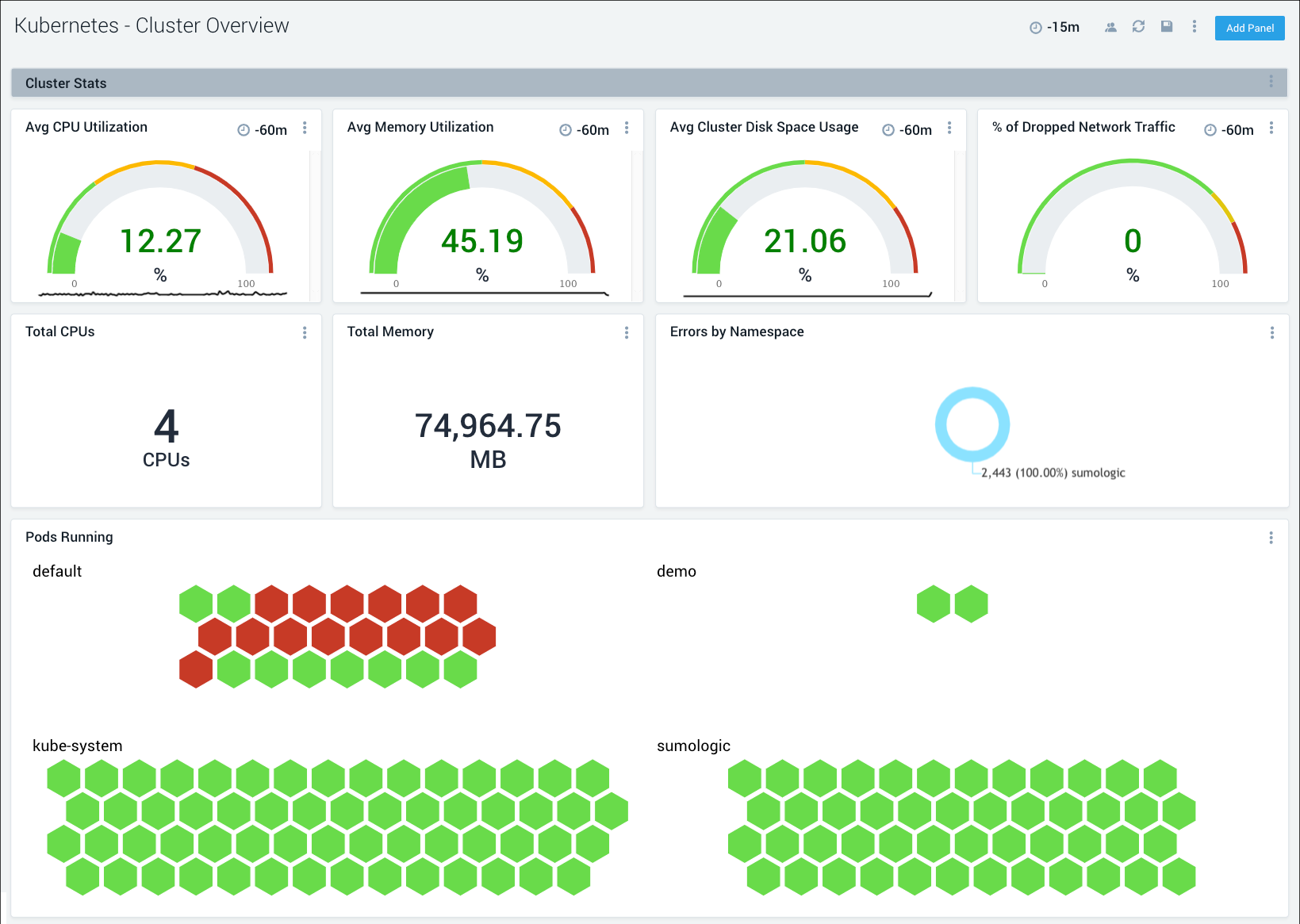The width and height of the screenshot is (1300, 924).
Task: Click the clock icon on Avg CPU Utilization panel
Action: (x=244, y=129)
